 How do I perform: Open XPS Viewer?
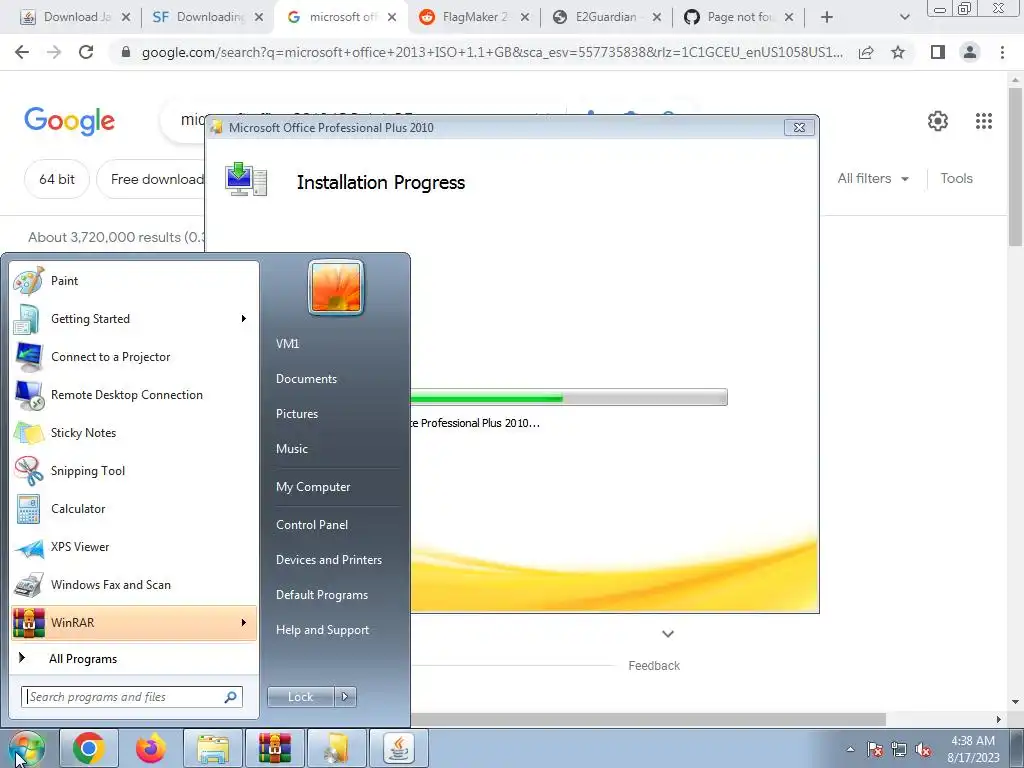[134, 547]
